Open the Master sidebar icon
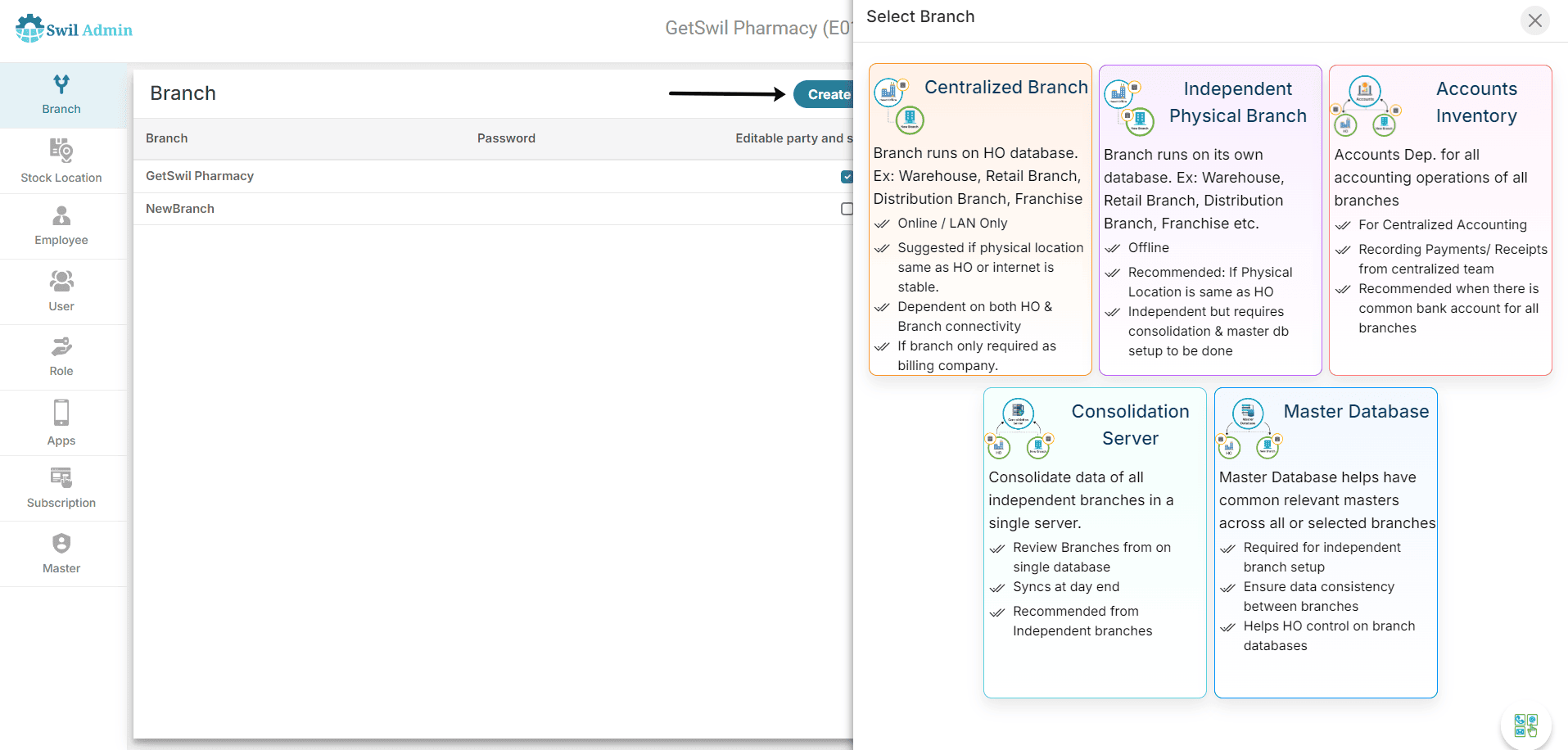This screenshot has width=1568, height=750. point(61,544)
